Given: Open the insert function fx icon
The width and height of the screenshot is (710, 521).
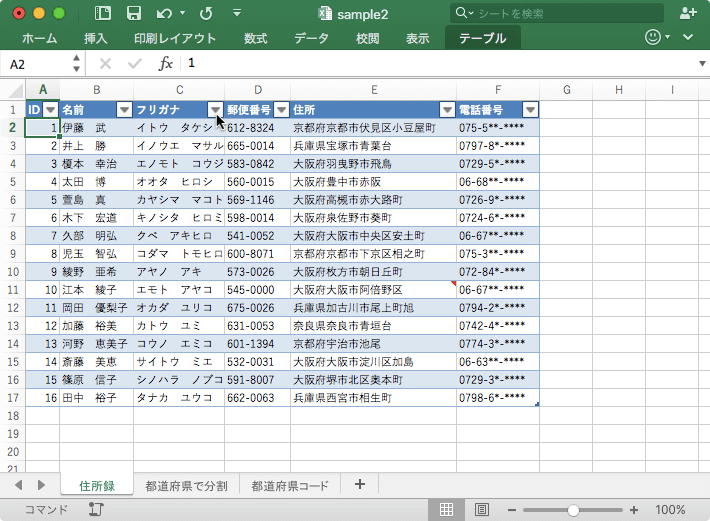Looking at the screenshot, I should [165, 63].
